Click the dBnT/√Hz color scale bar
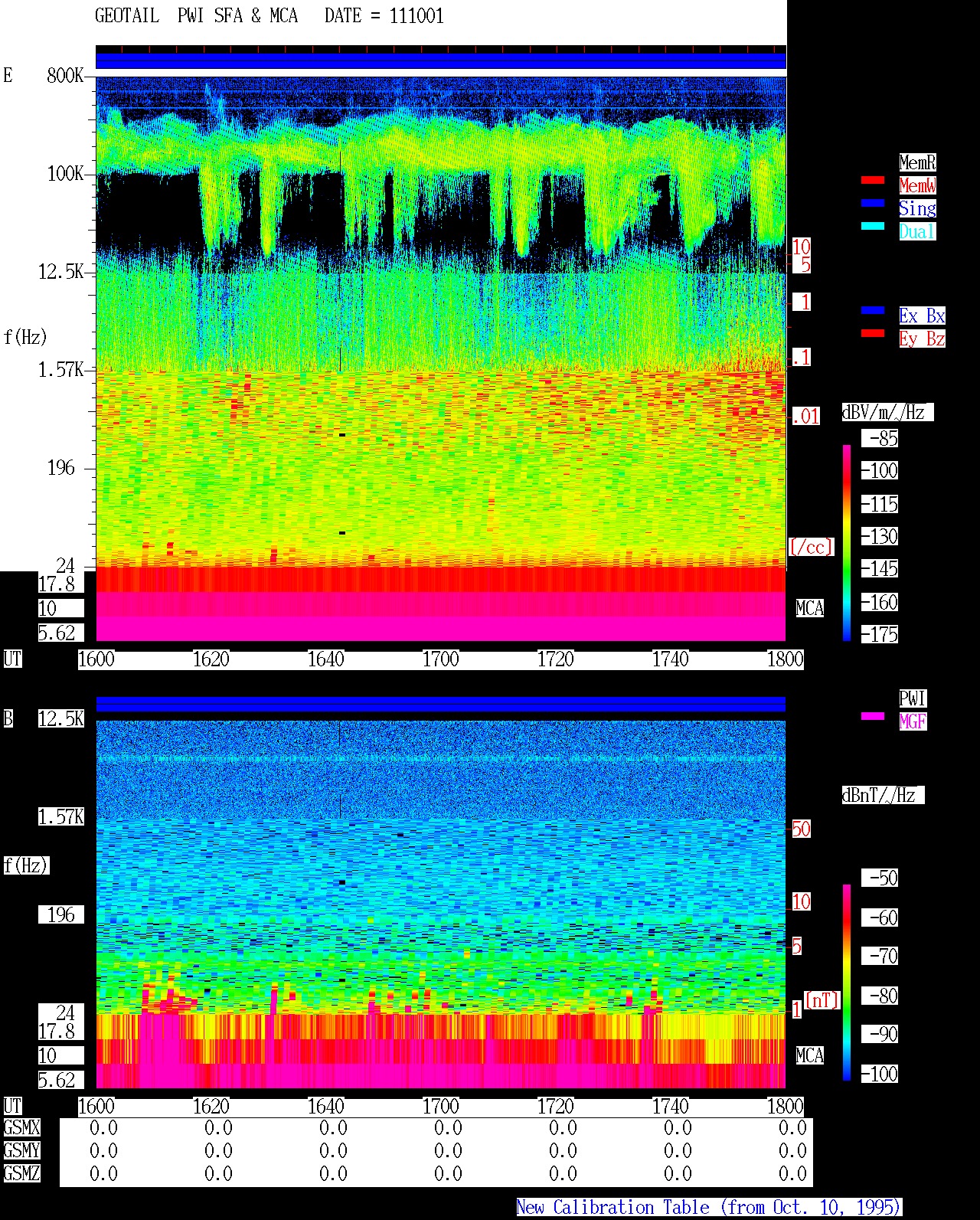Image resolution: width=980 pixels, height=1220 pixels. click(847, 983)
